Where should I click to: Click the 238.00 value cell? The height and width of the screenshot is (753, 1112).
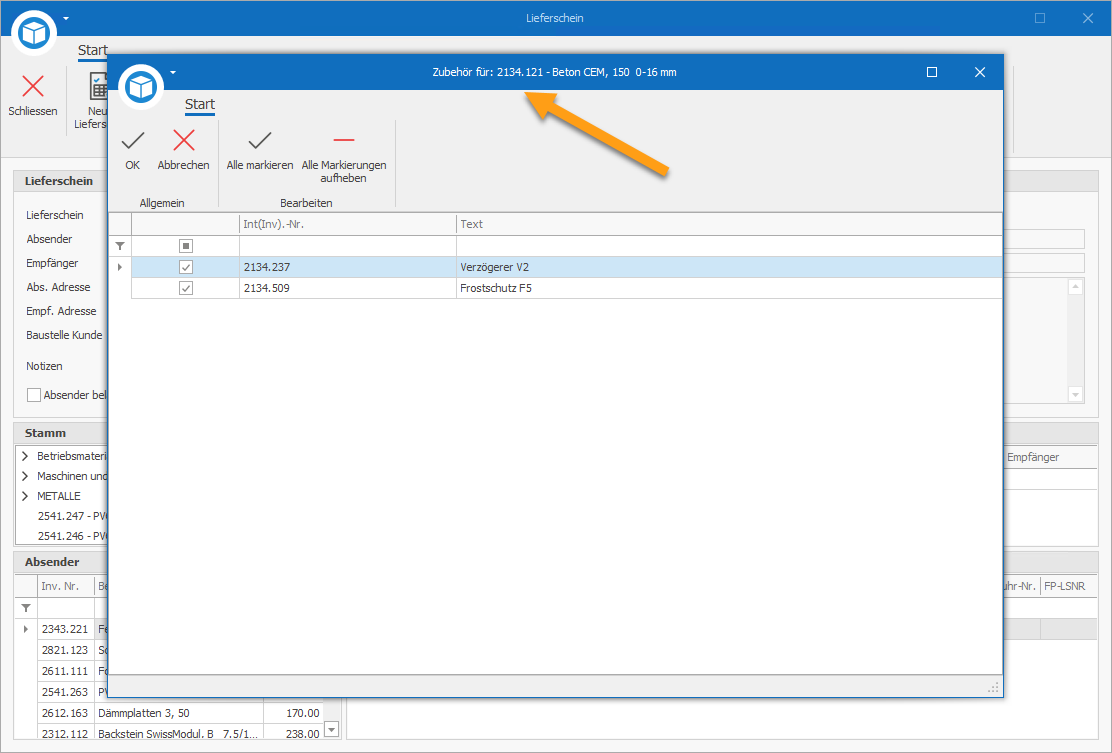coord(294,734)
